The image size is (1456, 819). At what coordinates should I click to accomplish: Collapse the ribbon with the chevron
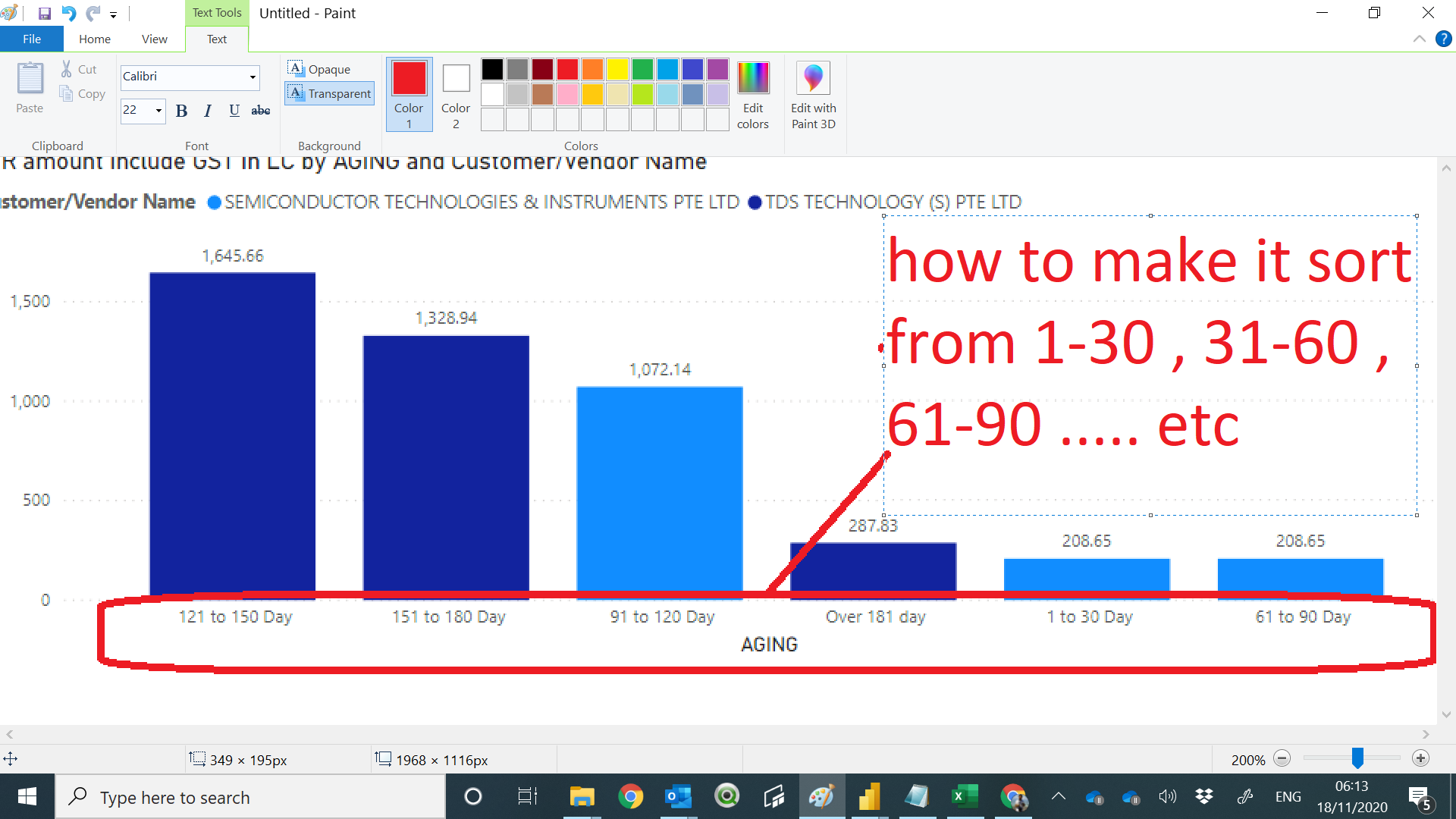[x=1419, y=39]
